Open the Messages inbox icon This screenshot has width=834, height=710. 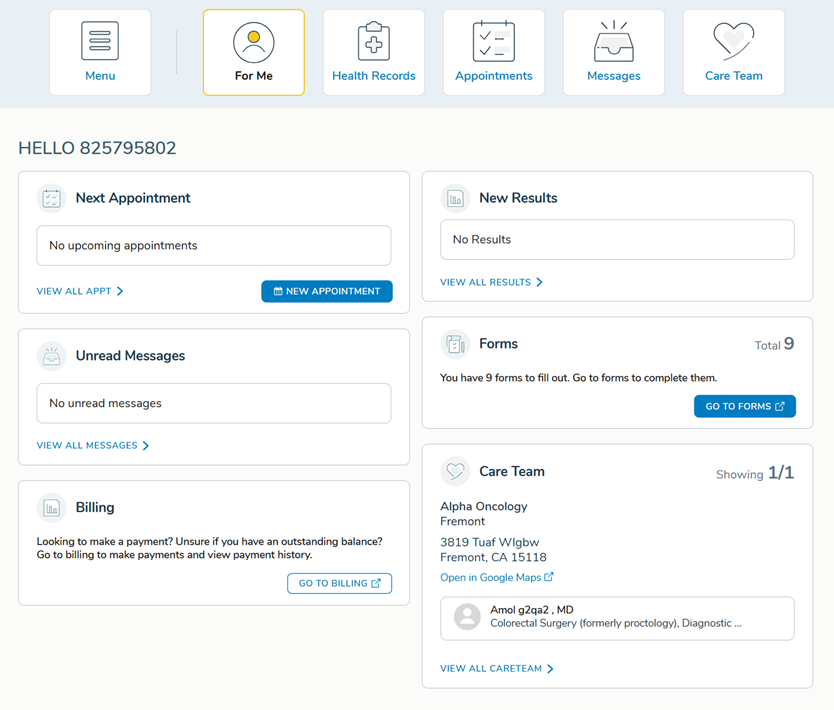(x=614, y=42)
